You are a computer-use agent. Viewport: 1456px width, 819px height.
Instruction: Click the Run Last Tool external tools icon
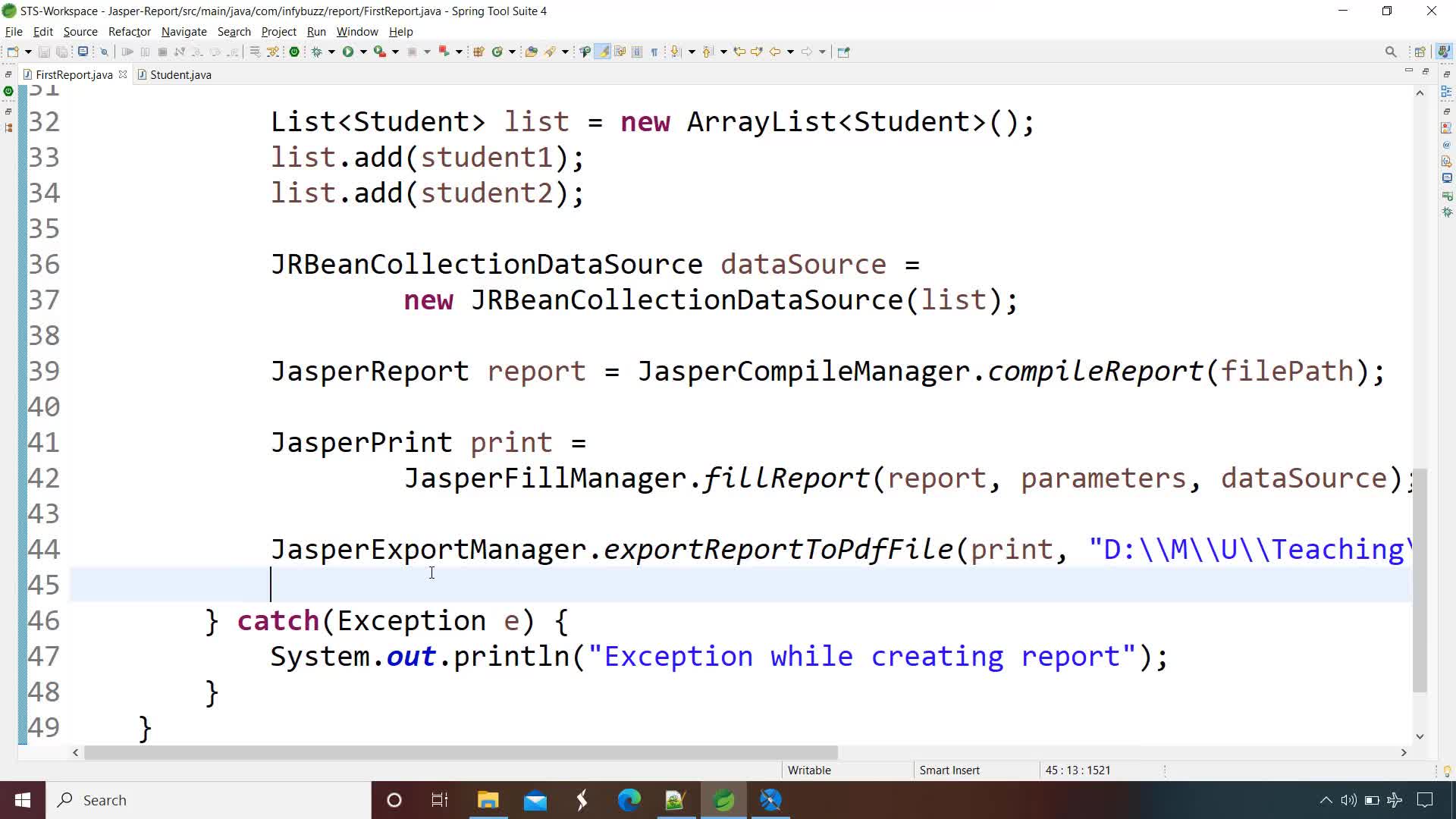380,52
